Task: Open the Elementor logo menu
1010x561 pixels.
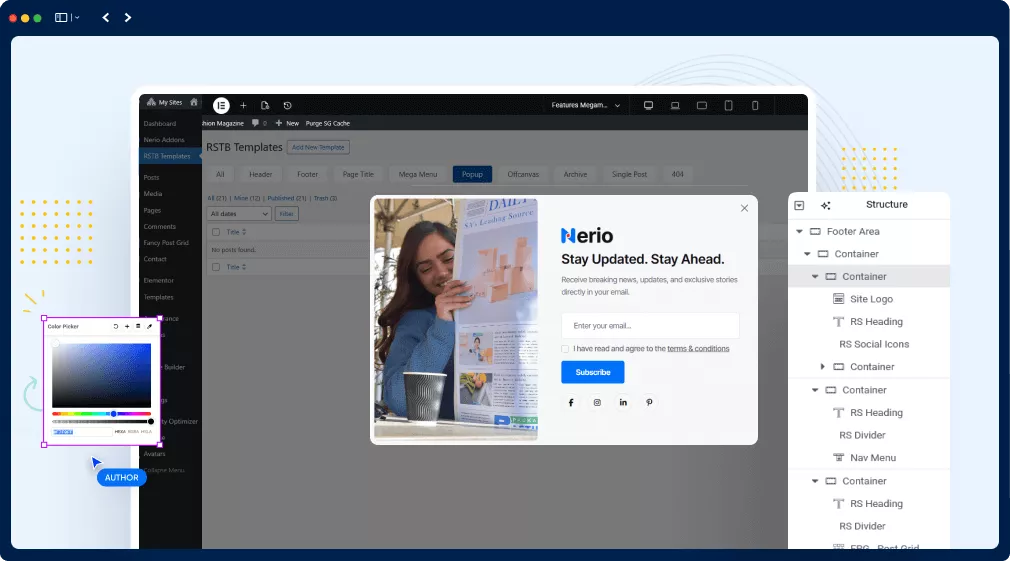Action: pyautogui.click(x=221, y=106)
